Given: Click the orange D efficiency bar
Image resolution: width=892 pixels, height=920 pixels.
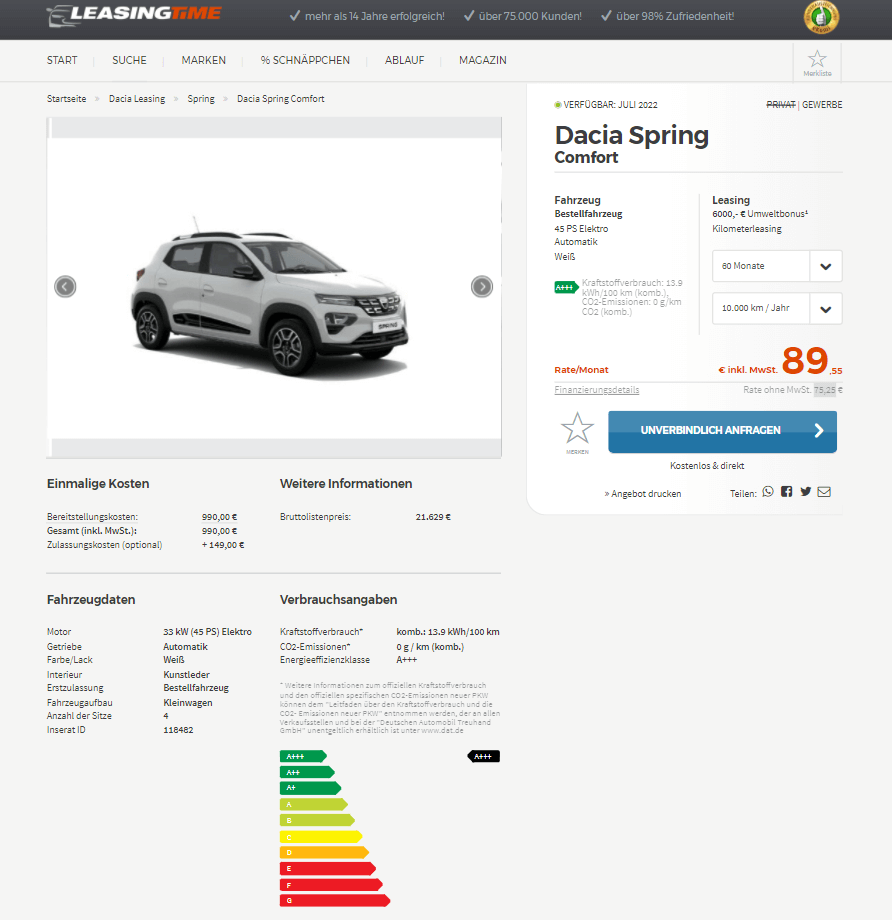Looking at the screenshot, I should pos(325,853).
